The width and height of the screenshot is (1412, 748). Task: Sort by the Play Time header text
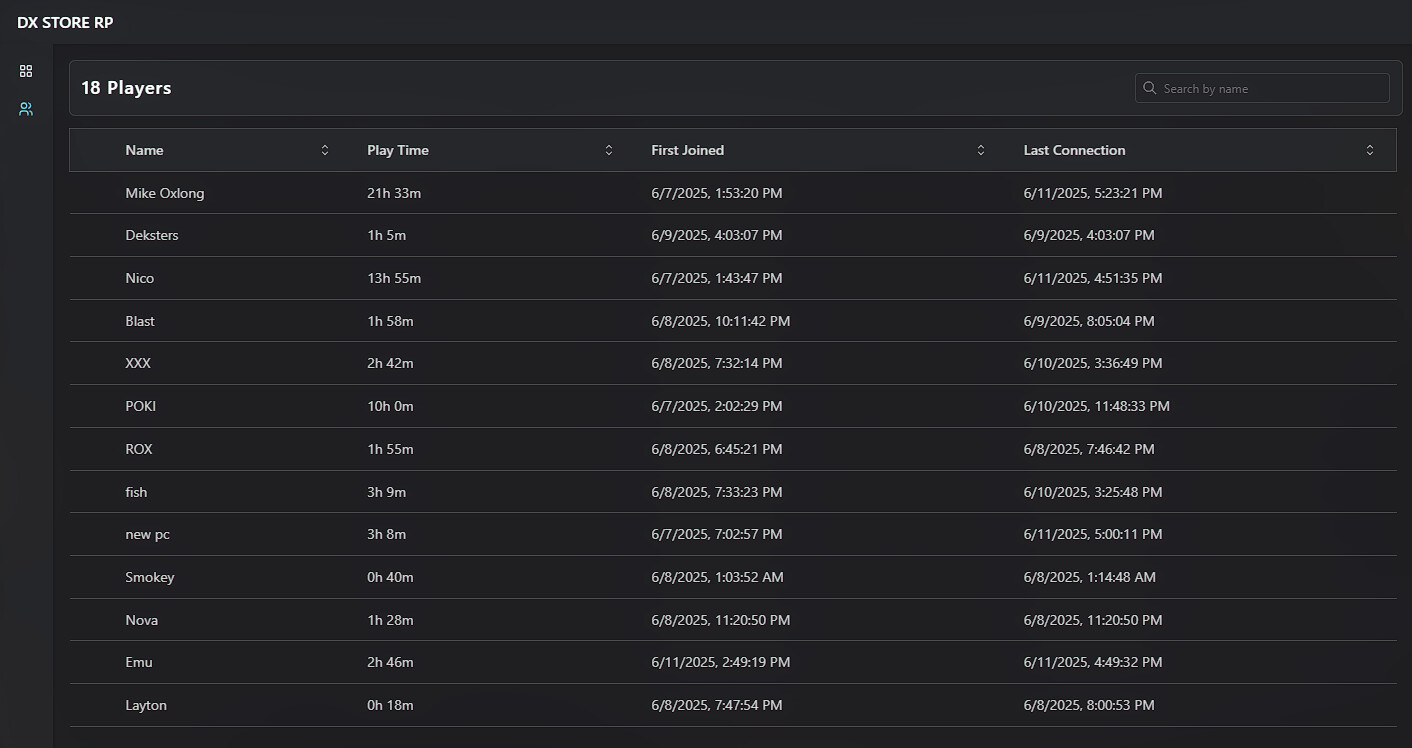click(x=397, y=150)
